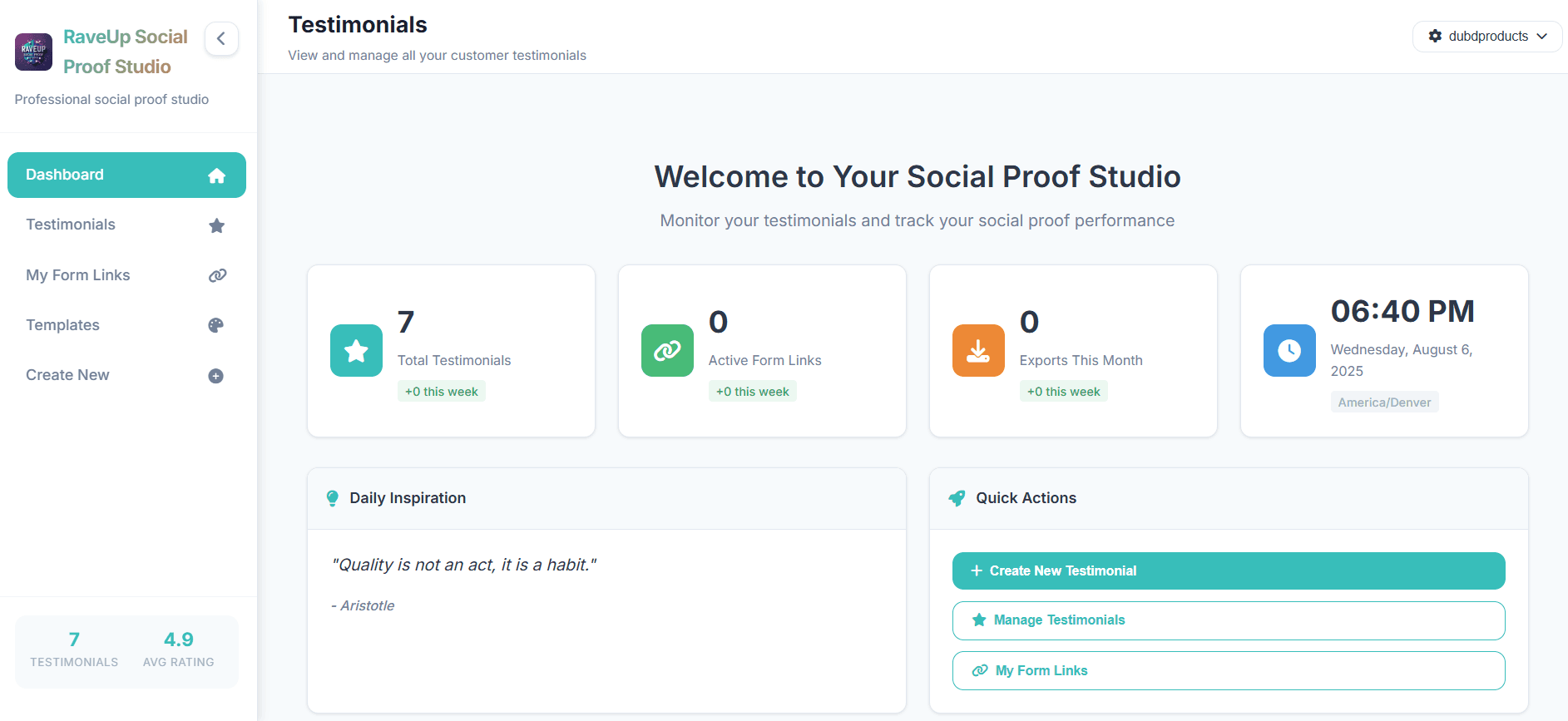Click the star icon next to Testimonials
The height and width of the screenshot is (721, 1568).
(x=216, y=225)
